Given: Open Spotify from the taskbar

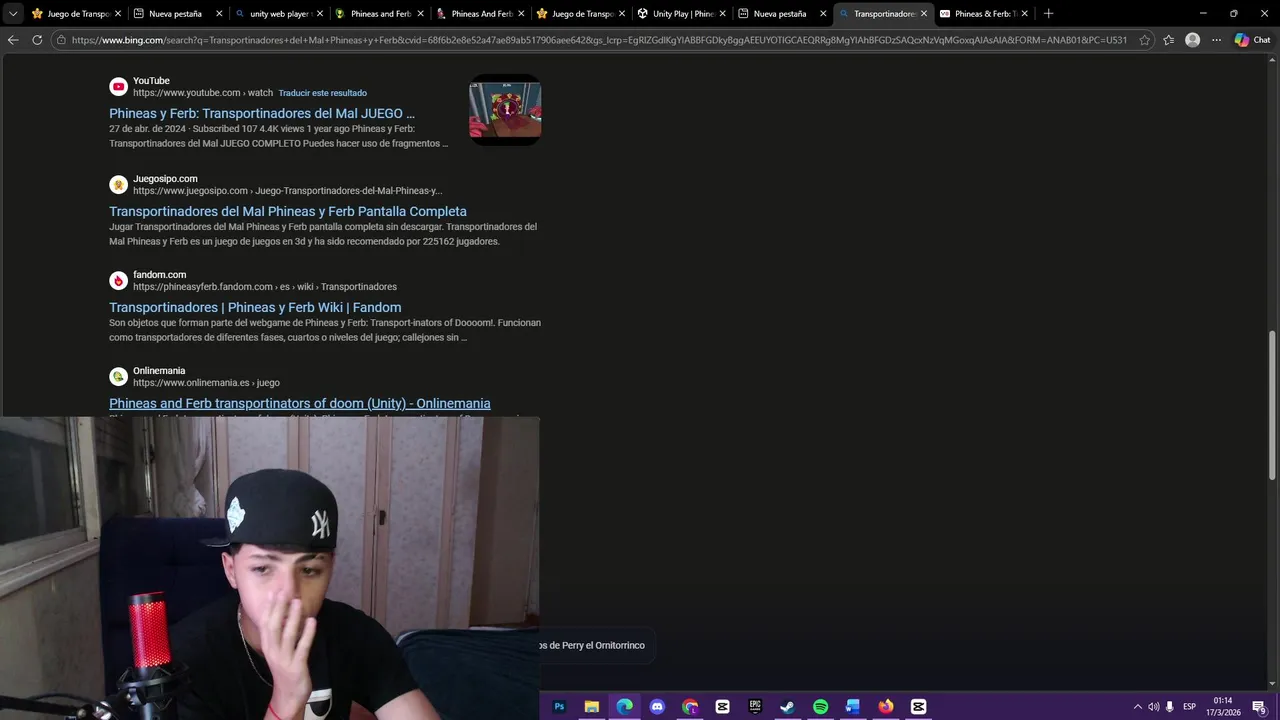Looking at the screenshot, I should point(821,707).
